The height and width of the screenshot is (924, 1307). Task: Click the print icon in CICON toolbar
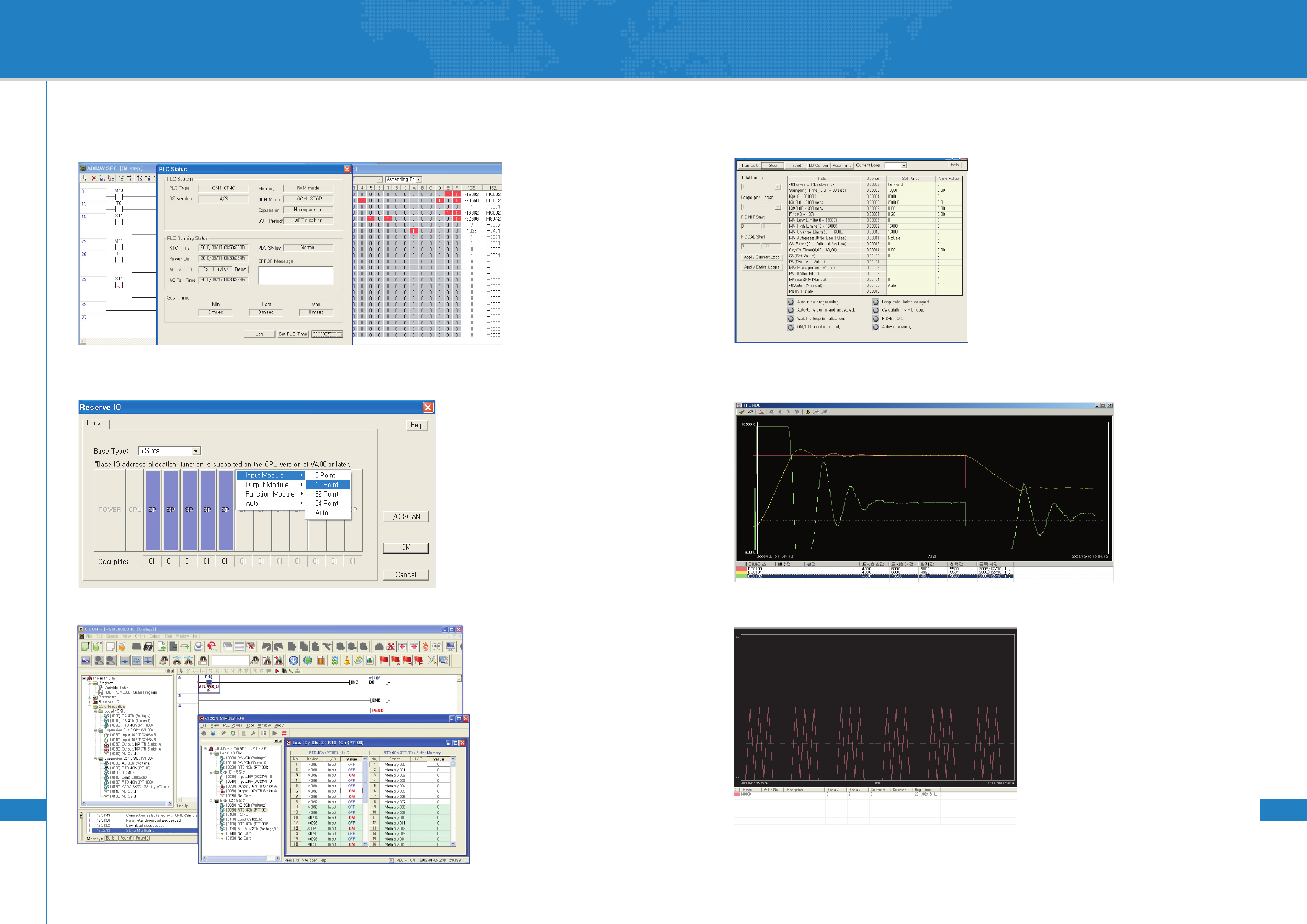click(x=198, y=646)
